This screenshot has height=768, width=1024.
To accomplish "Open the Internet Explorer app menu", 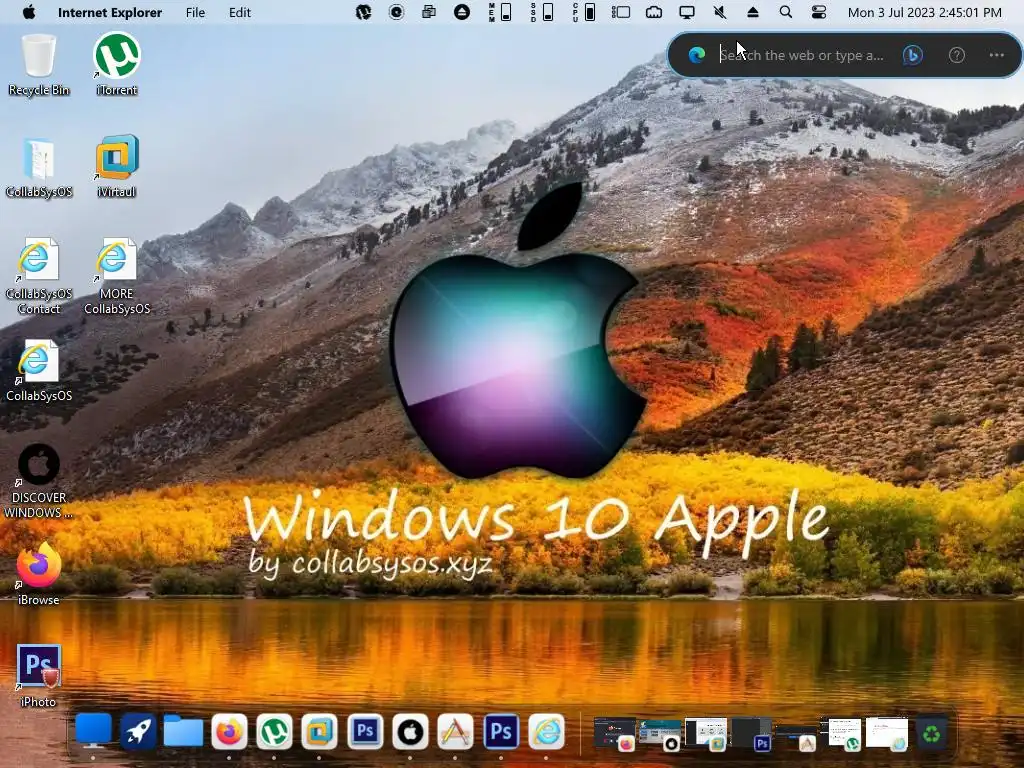I will [x=110, y=12].
